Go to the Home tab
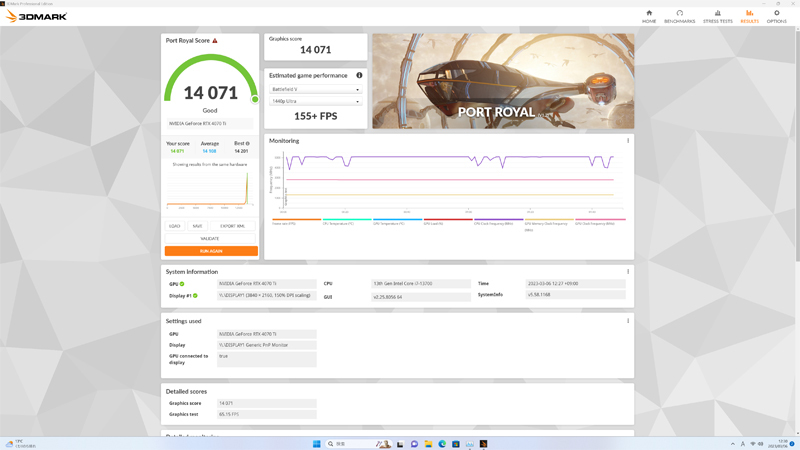The height and width of the screenshot is (450, 800). pos(649,16)
